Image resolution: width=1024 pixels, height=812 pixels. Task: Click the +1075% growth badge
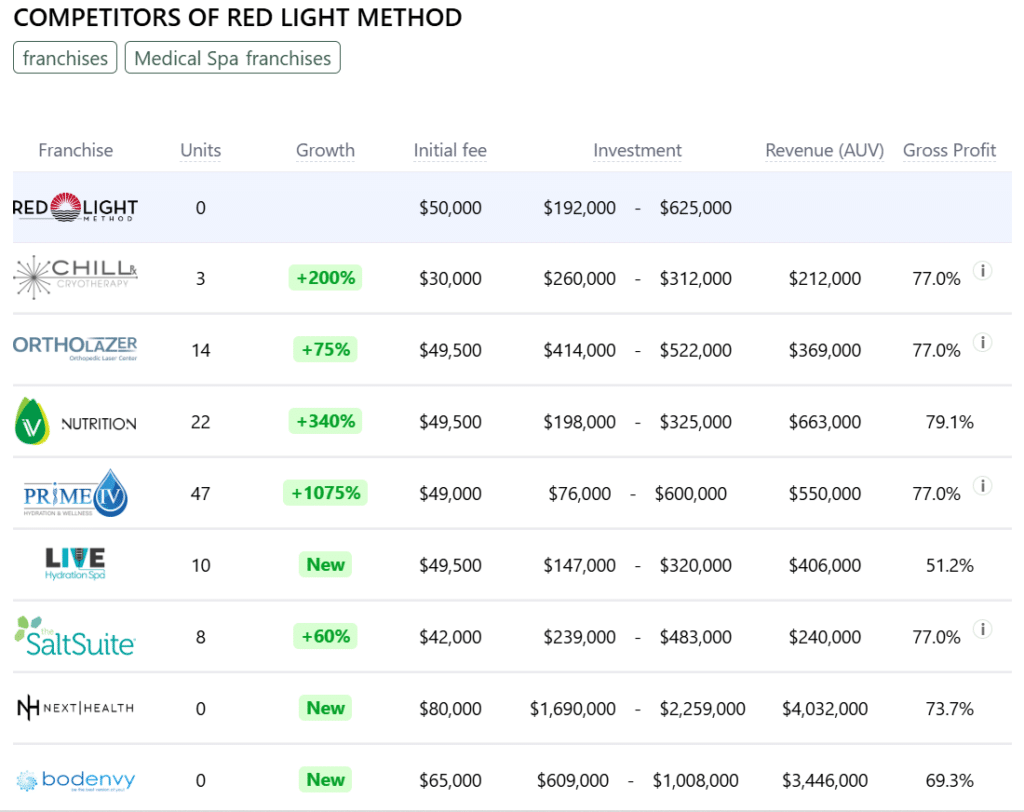(x=325, y=493)
